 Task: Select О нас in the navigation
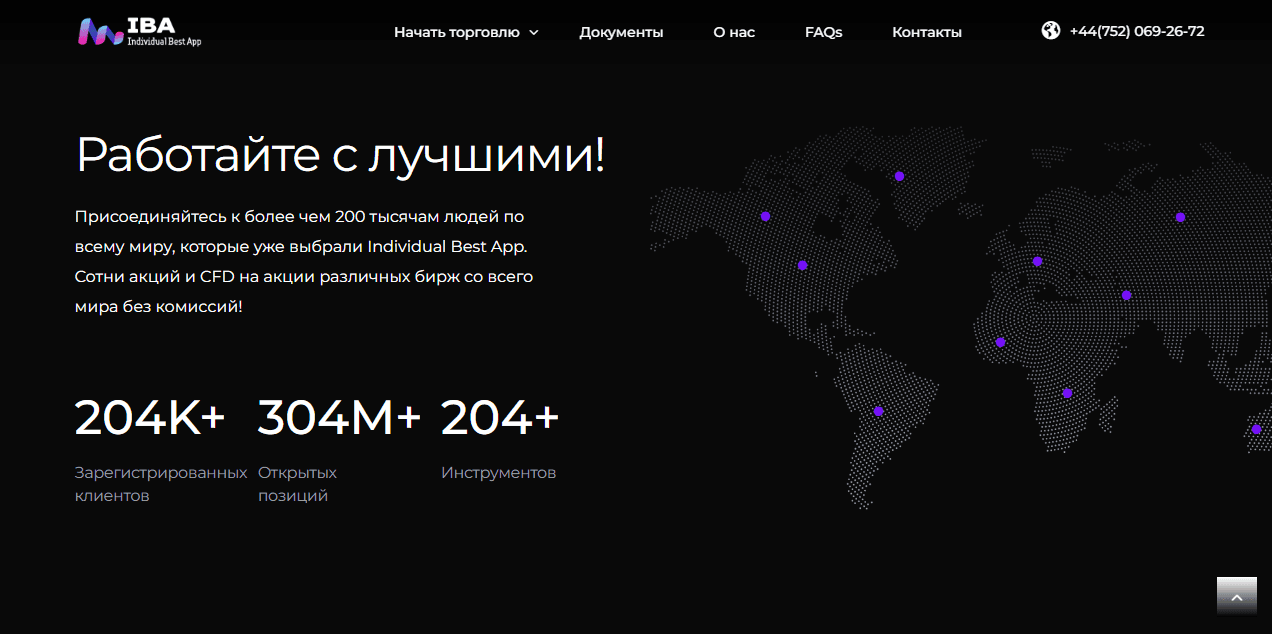(x=734, y=32)
